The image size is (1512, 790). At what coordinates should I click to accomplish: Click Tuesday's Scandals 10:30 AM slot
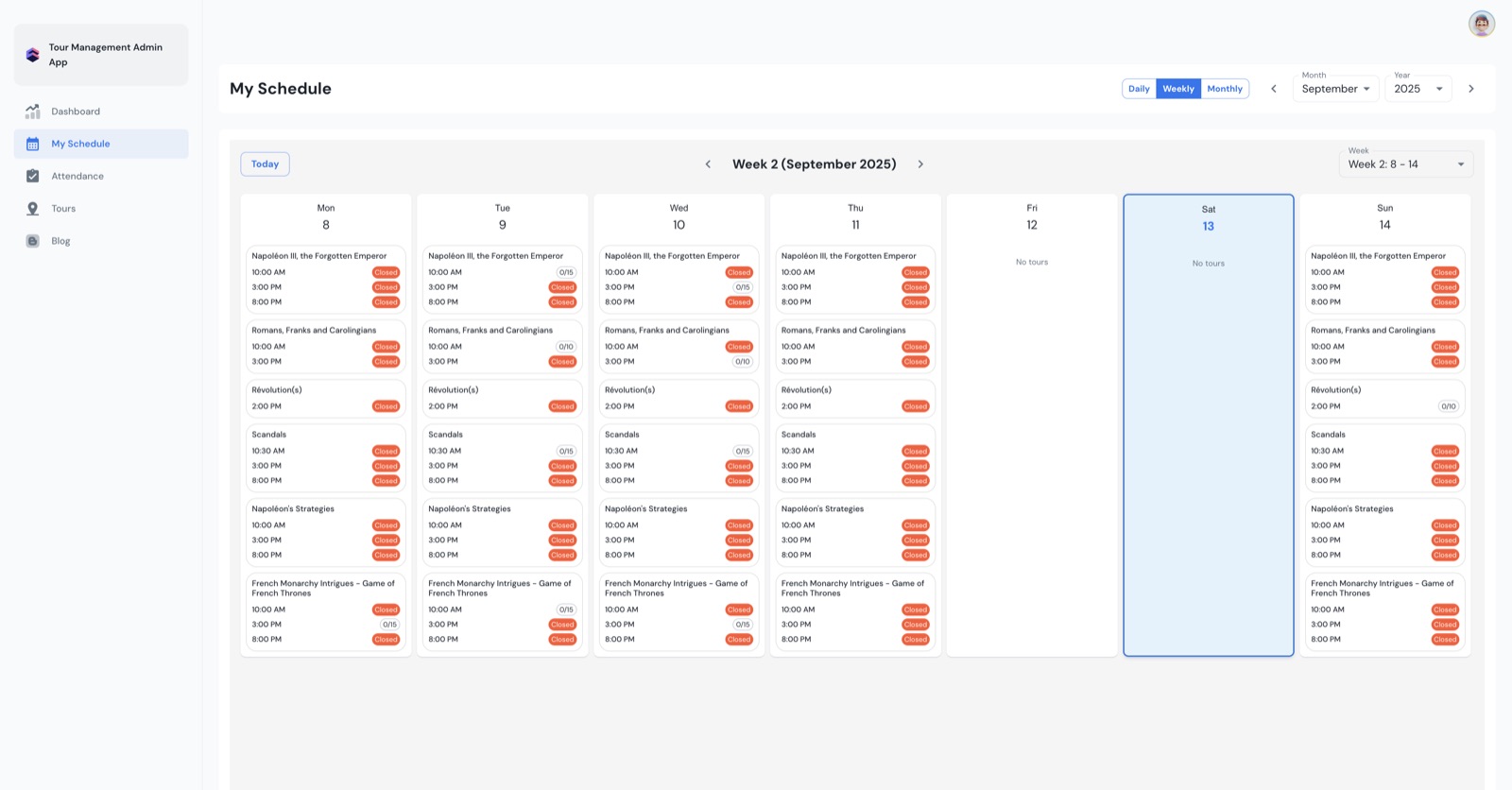click(503, 451)
